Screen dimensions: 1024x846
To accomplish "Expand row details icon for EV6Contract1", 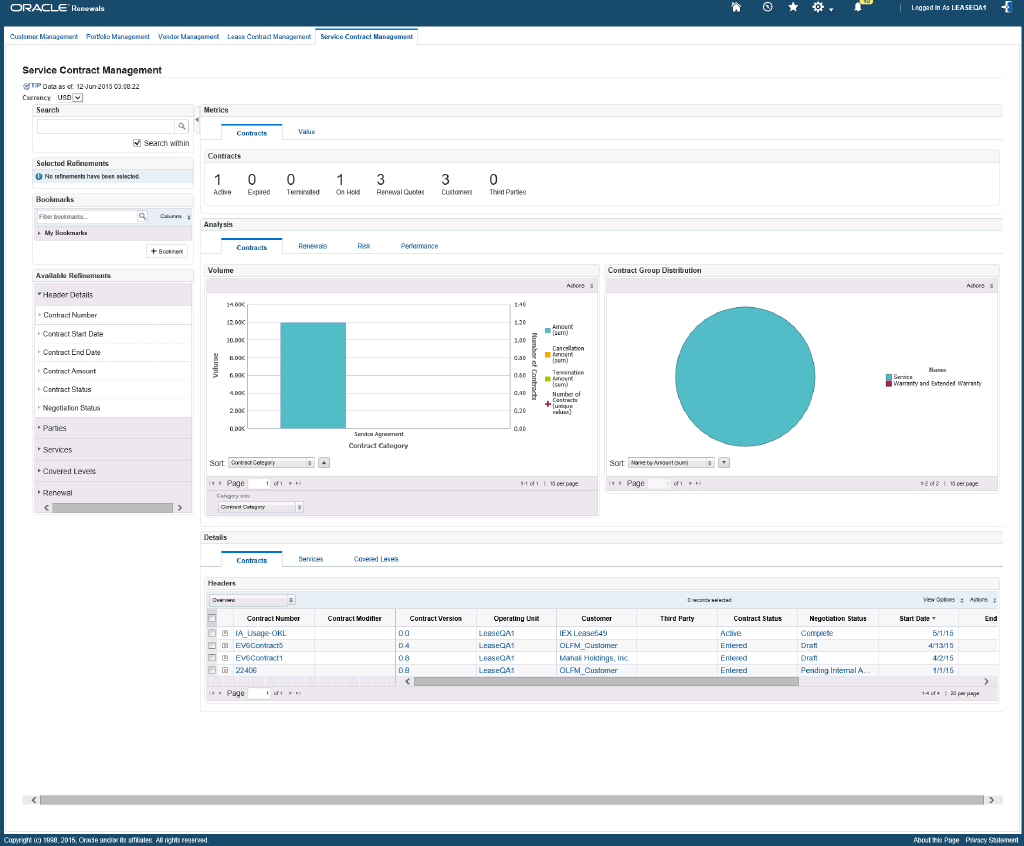I will click(x=225, y=658).
